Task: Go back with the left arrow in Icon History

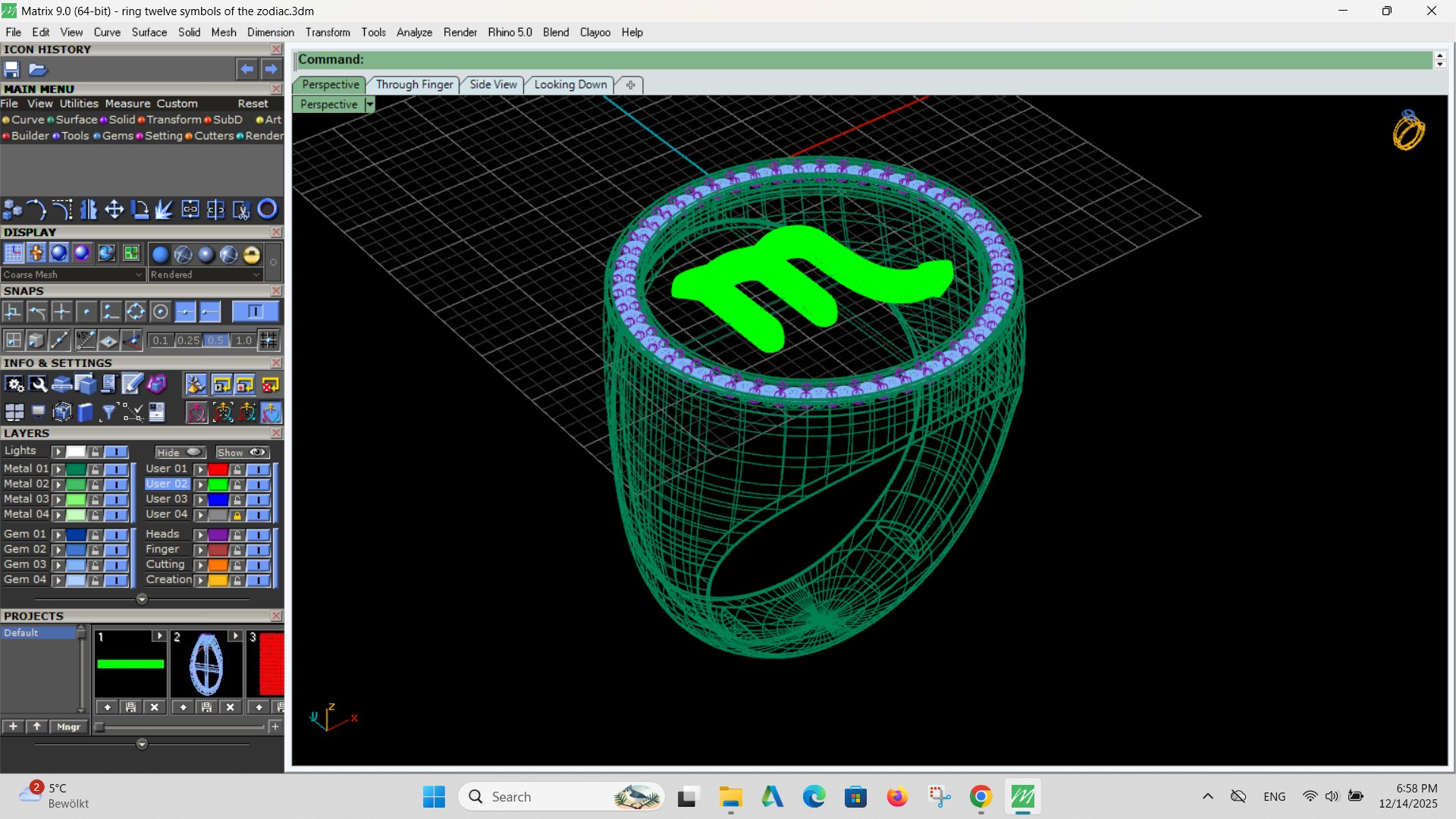Action: pyautogui.click(x=246, y=69)
